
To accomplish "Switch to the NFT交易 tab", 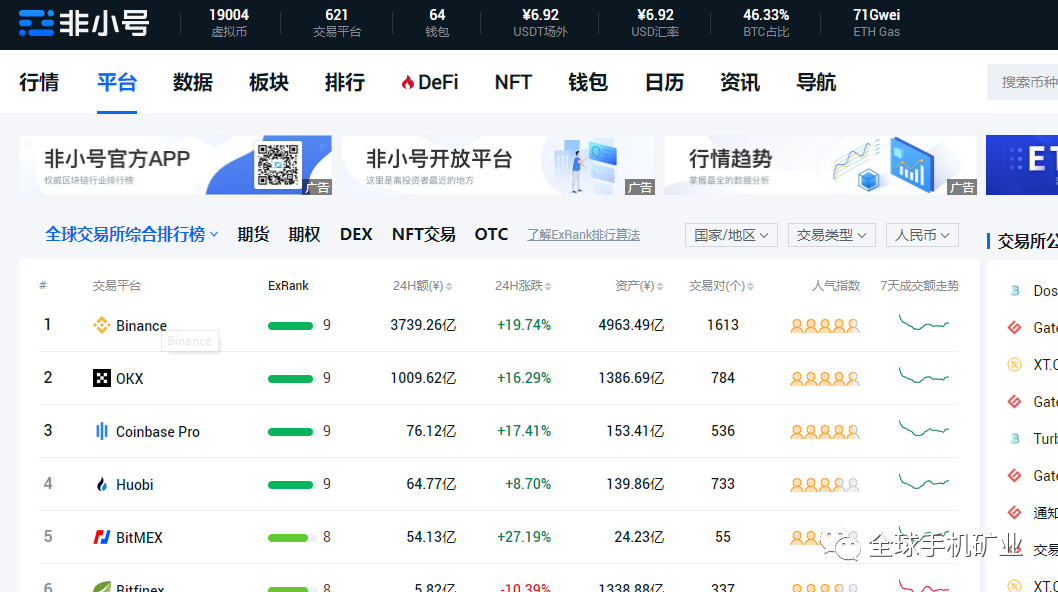I will pyautogui.click(x=422, y=233).
